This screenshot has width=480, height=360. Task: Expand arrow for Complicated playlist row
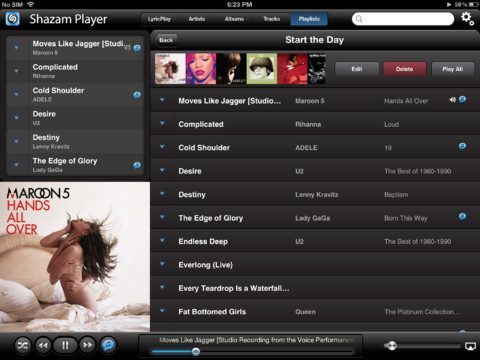[162, 123]
